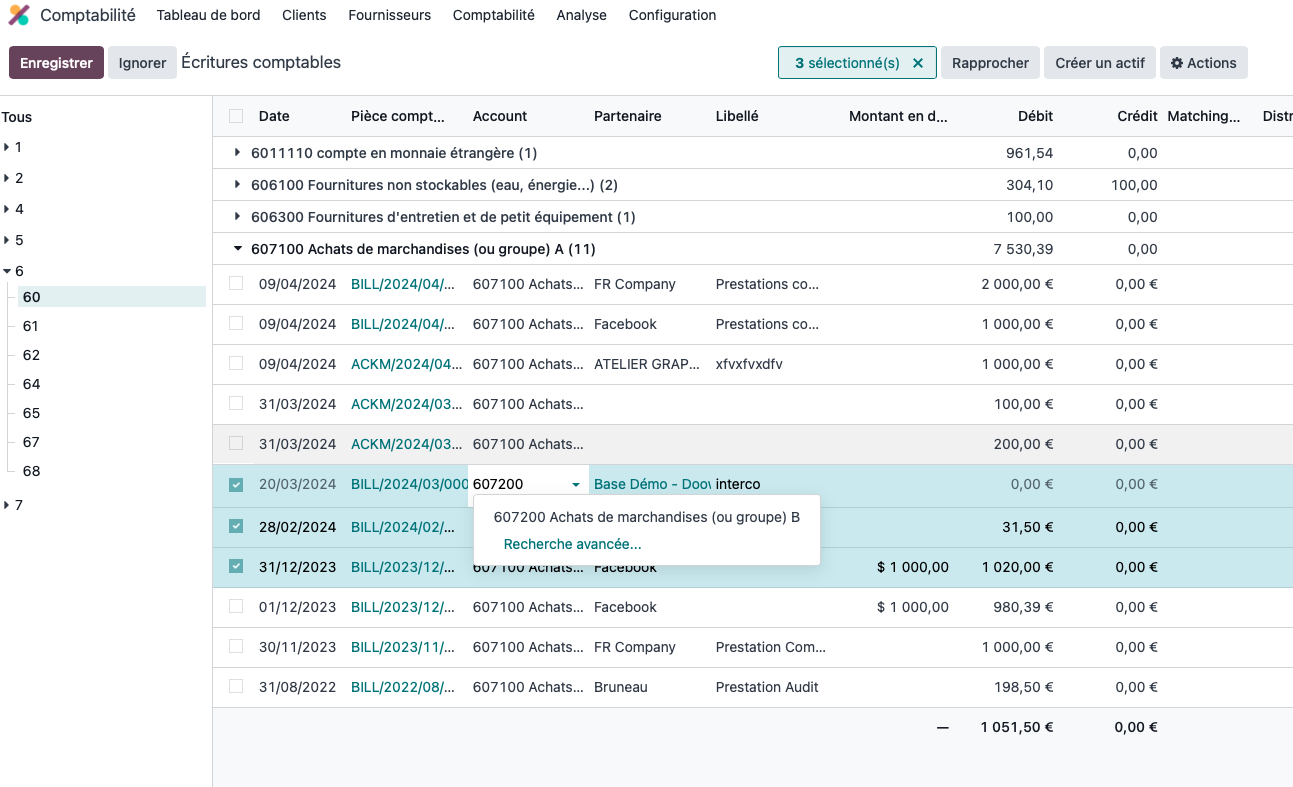The image size is (1293, 787).
Task: Sort by the Partenaire column header
Action: point(628,116)
